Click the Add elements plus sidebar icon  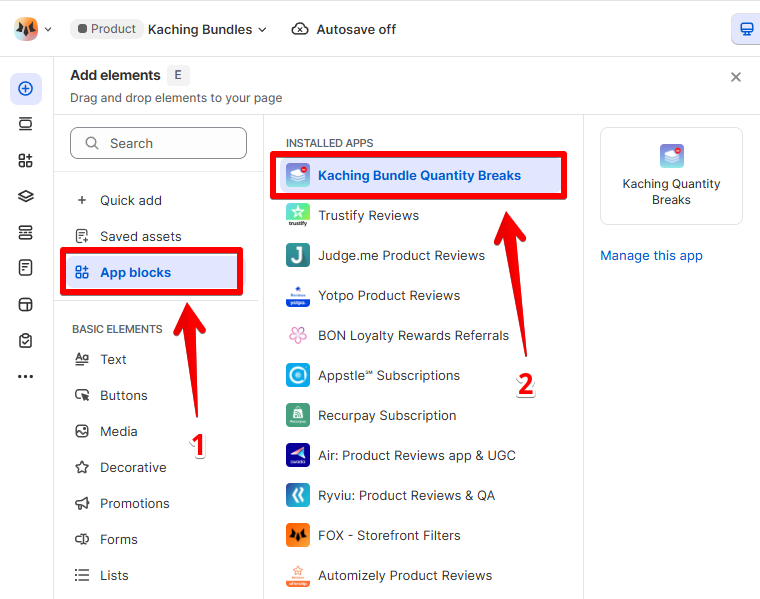tap(26, 89)
